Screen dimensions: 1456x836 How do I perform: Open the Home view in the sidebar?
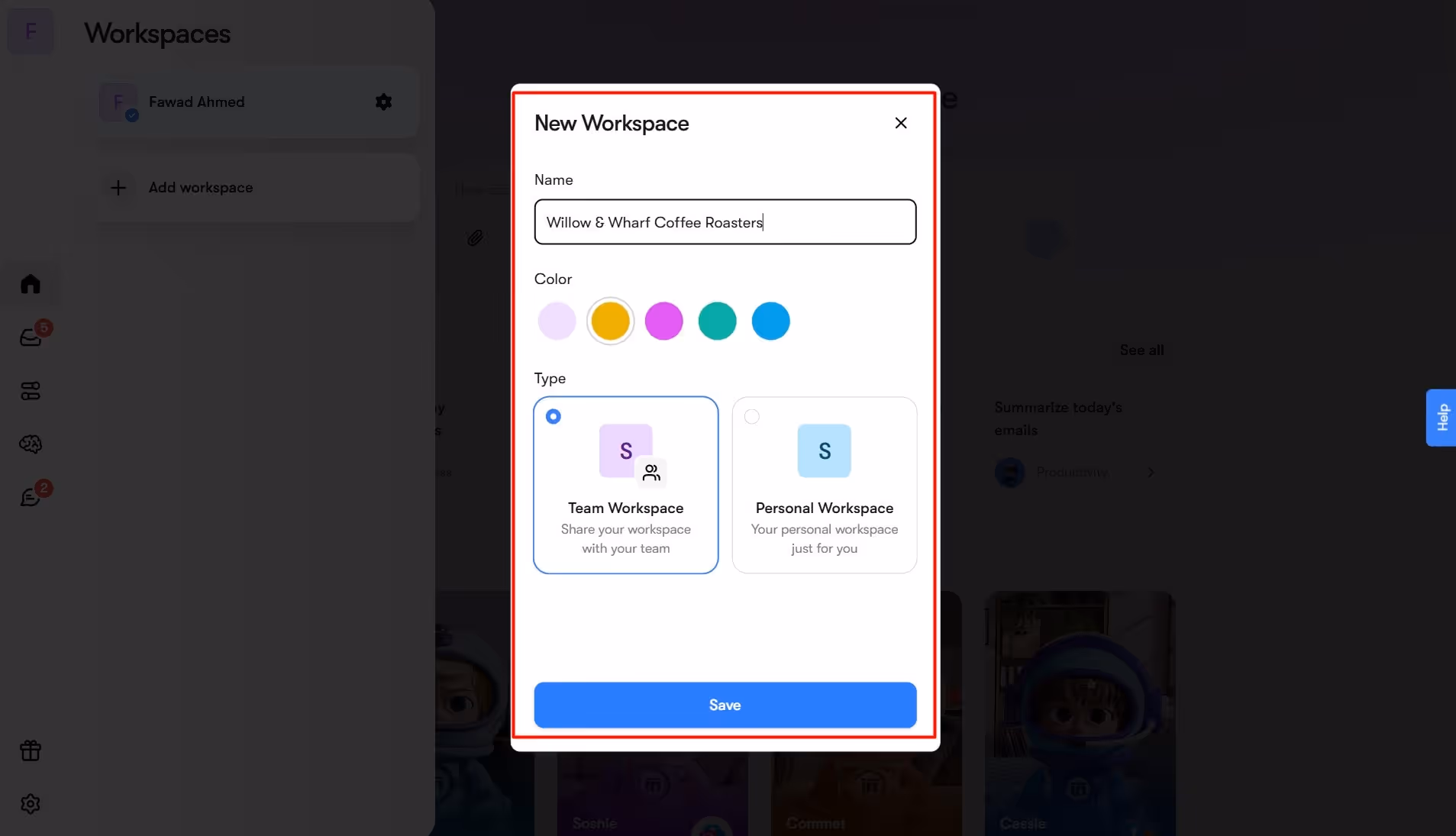(30, 283)
